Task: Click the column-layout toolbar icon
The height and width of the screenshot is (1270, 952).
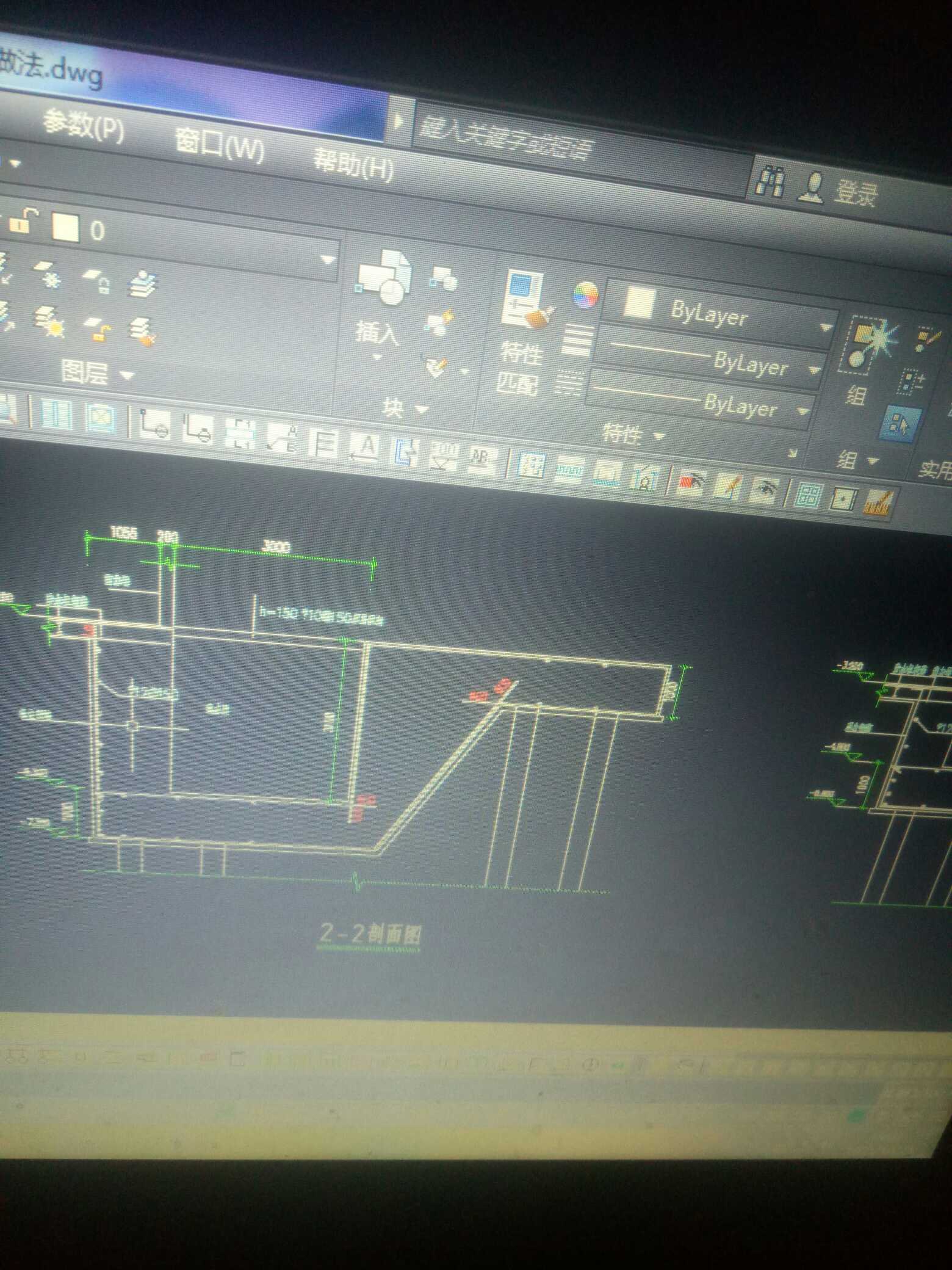Action: 57,415
